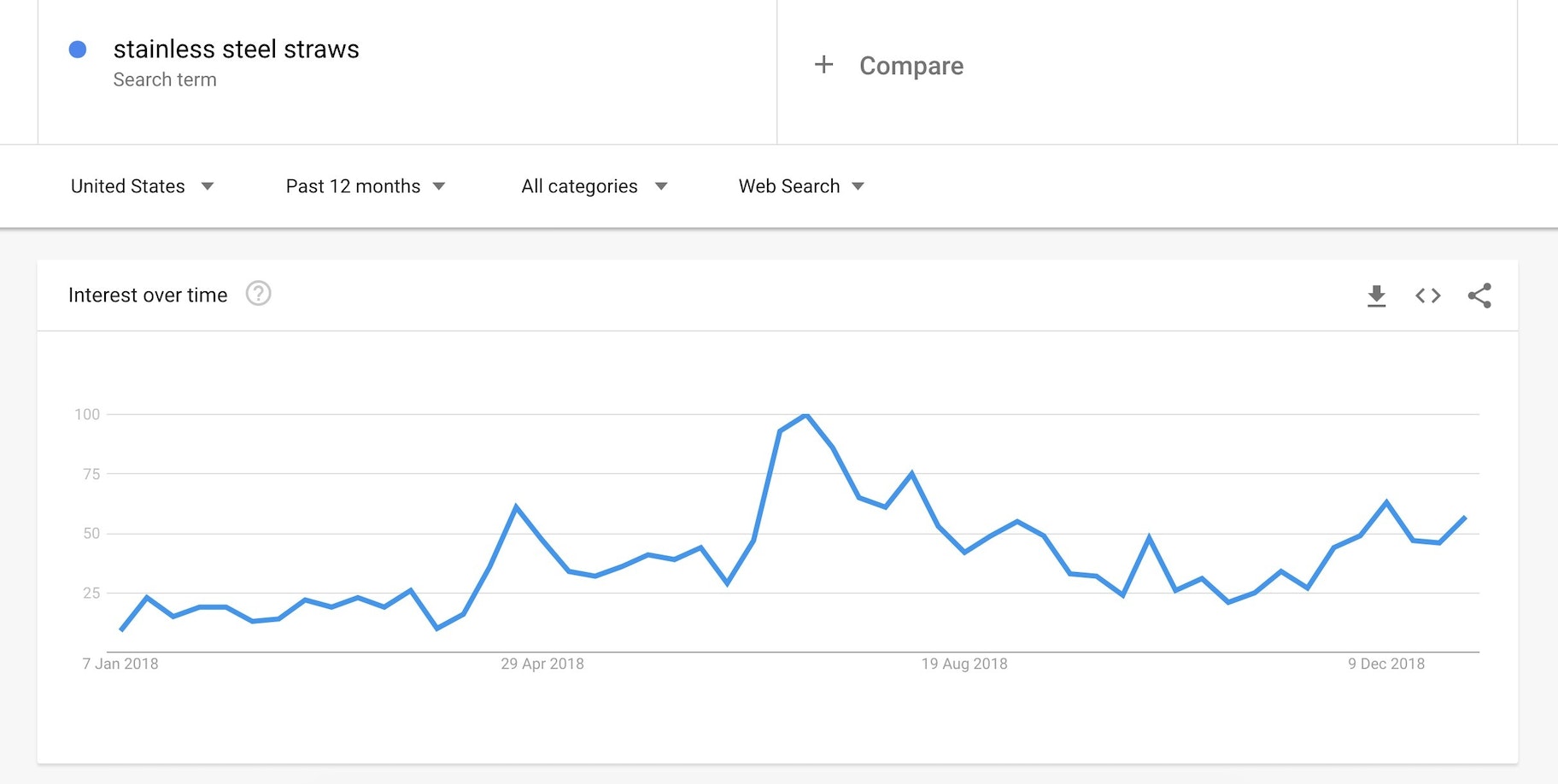Expand the Past 12 months time range

click(365, 186)
